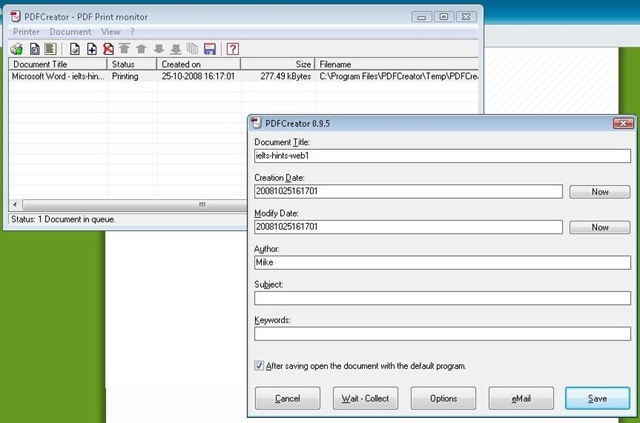Minimize the PDF Print monitor window
This screenshot has height=423, width=640.
pos(422,17)
